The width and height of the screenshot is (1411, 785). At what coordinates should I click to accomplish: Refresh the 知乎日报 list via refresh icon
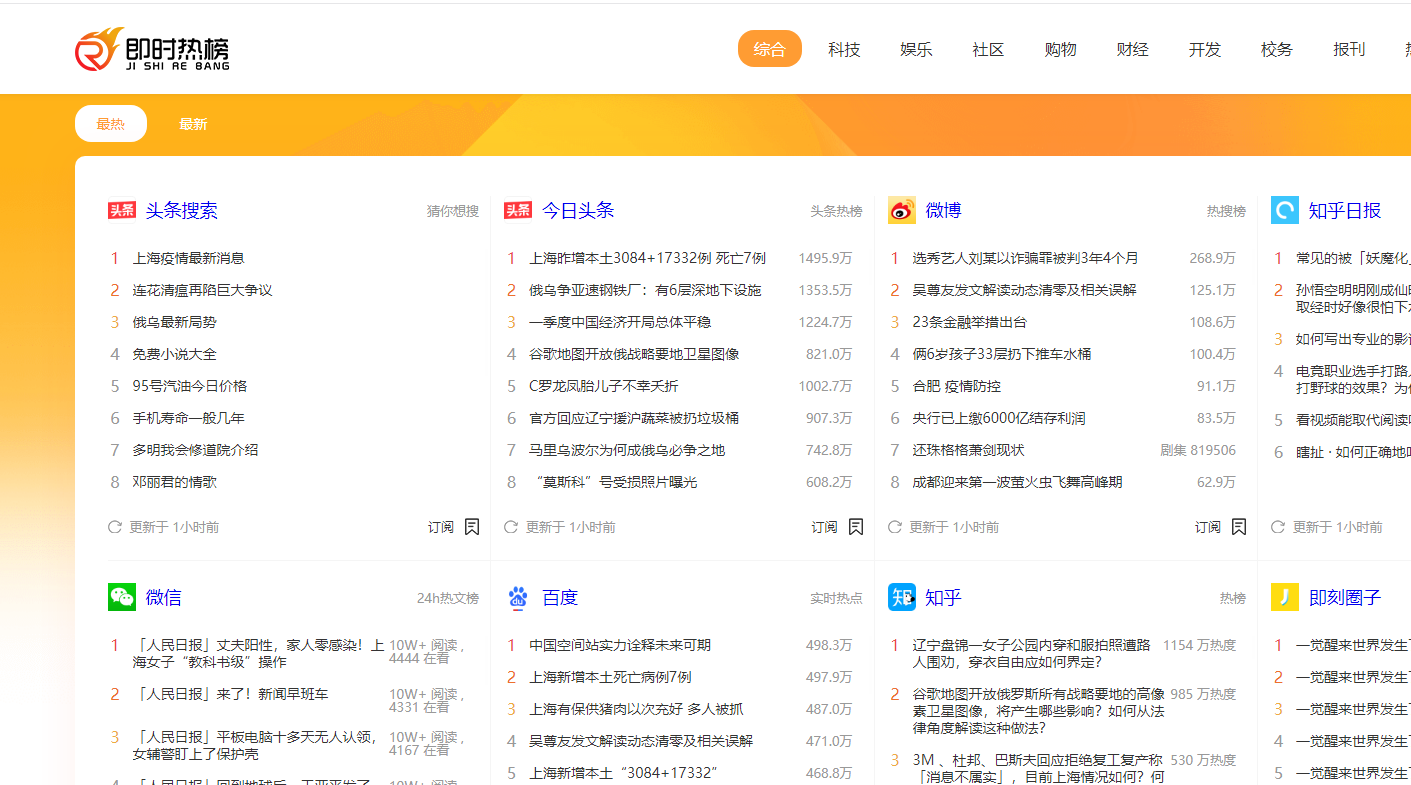(x=1278, y=526)
